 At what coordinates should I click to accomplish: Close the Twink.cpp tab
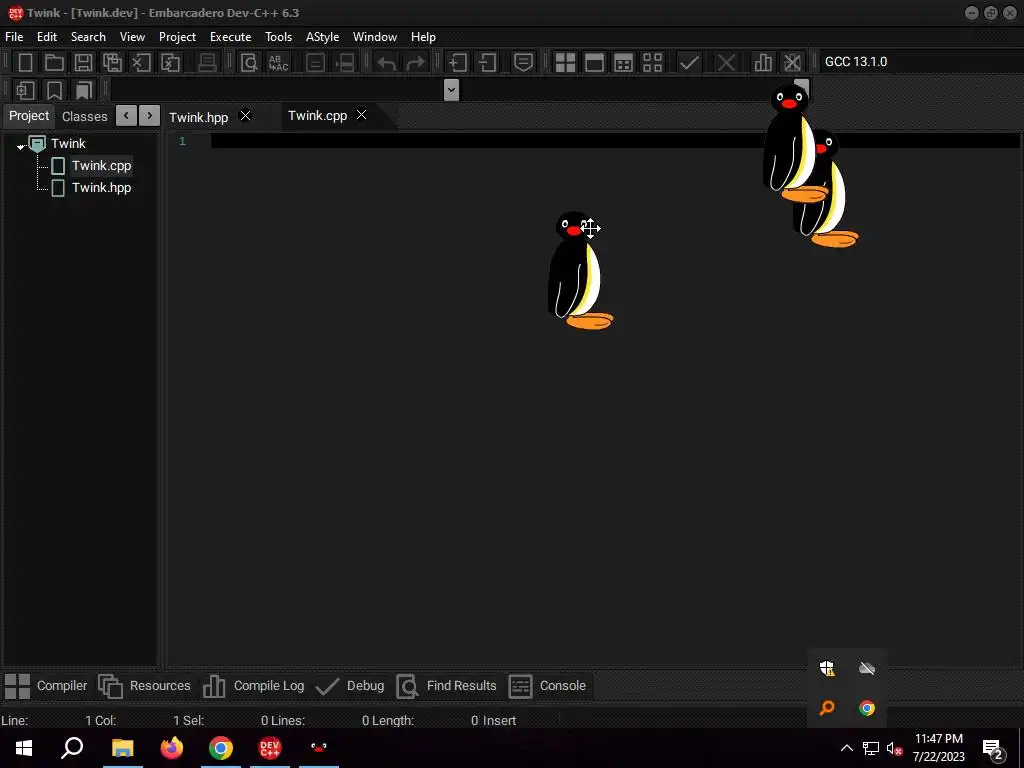coord(361,115)
